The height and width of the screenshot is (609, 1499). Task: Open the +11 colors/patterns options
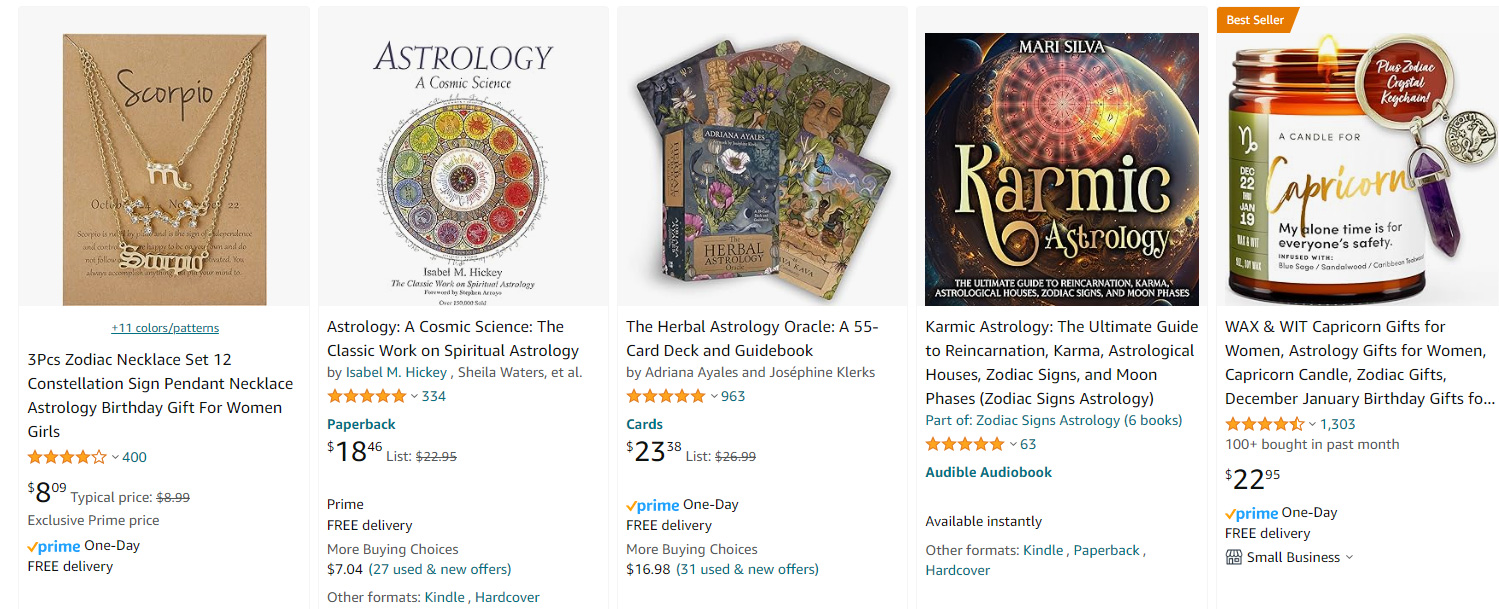(164, 327)
